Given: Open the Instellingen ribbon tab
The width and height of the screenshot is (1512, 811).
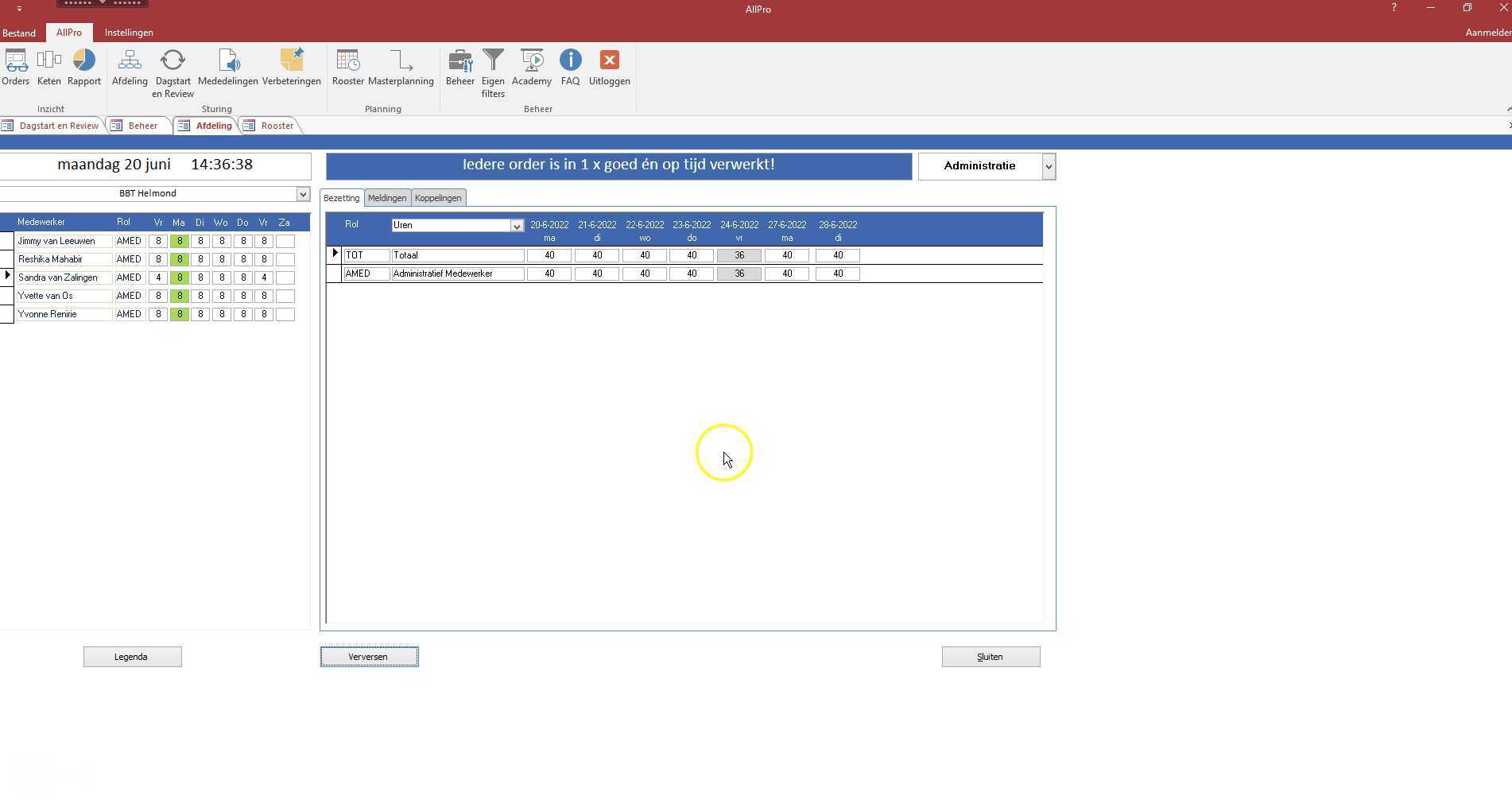Looking at the screenshot, I should pyautogui.click(x=129, y=33).
